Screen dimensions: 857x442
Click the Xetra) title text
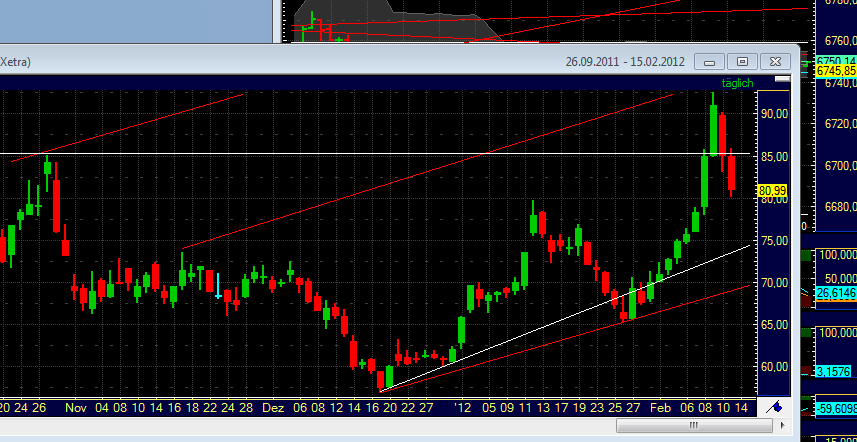click(15, 62)
